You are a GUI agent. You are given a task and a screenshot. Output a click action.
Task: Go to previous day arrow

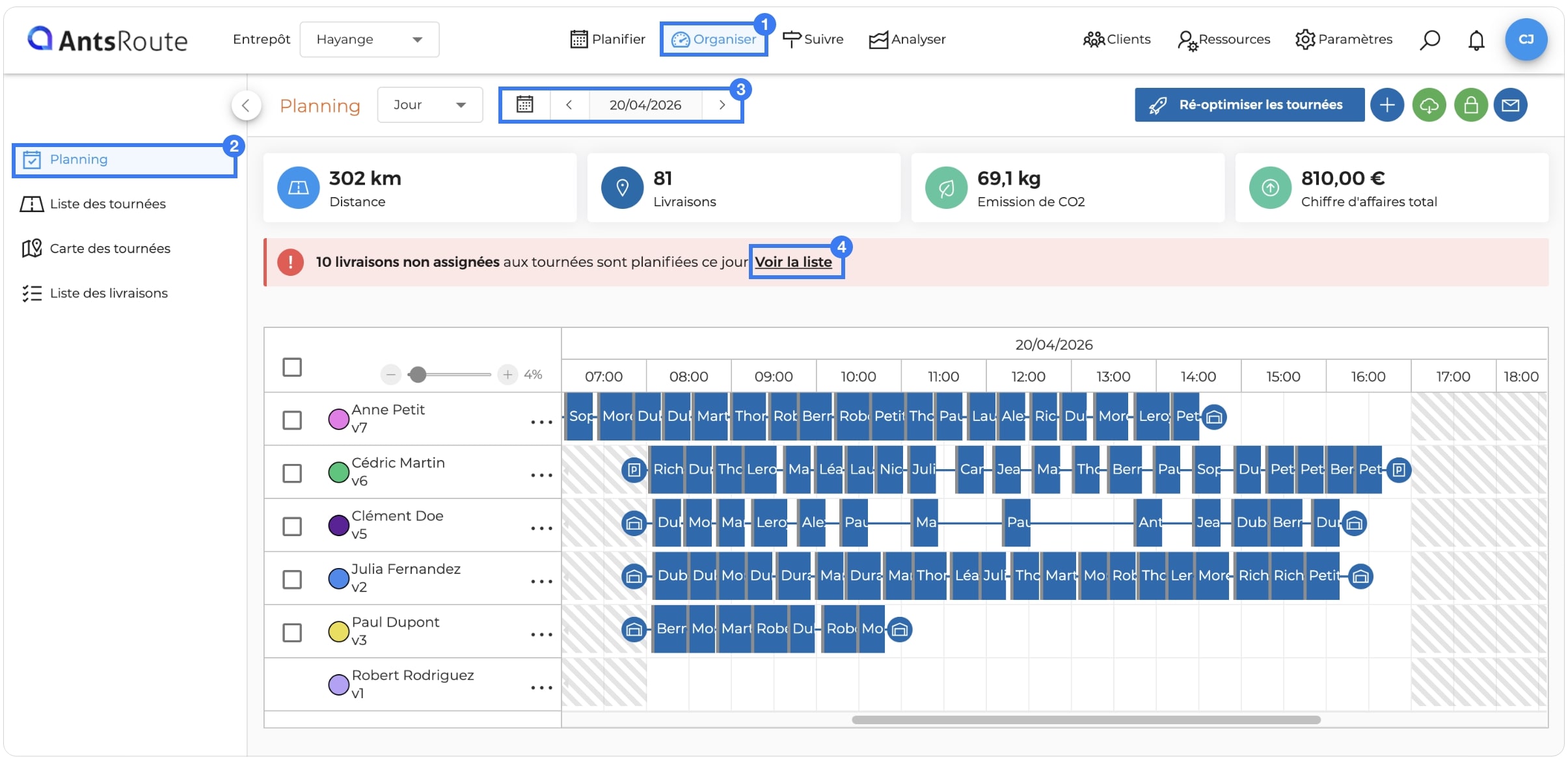coord(569,104)
